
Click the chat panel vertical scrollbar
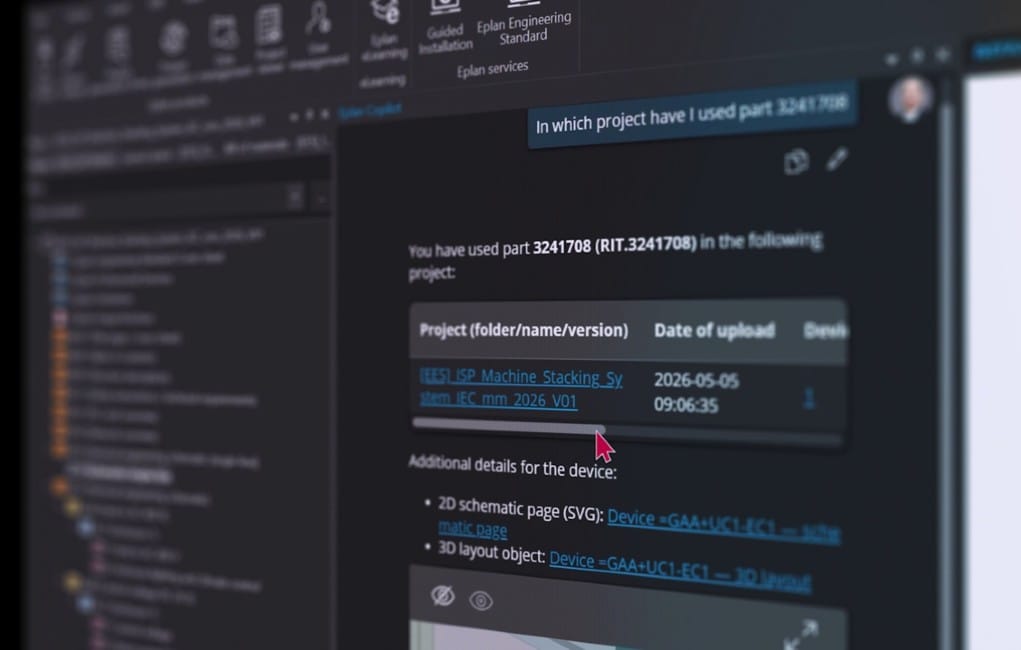pyautogui.click(x=948, y=365)
